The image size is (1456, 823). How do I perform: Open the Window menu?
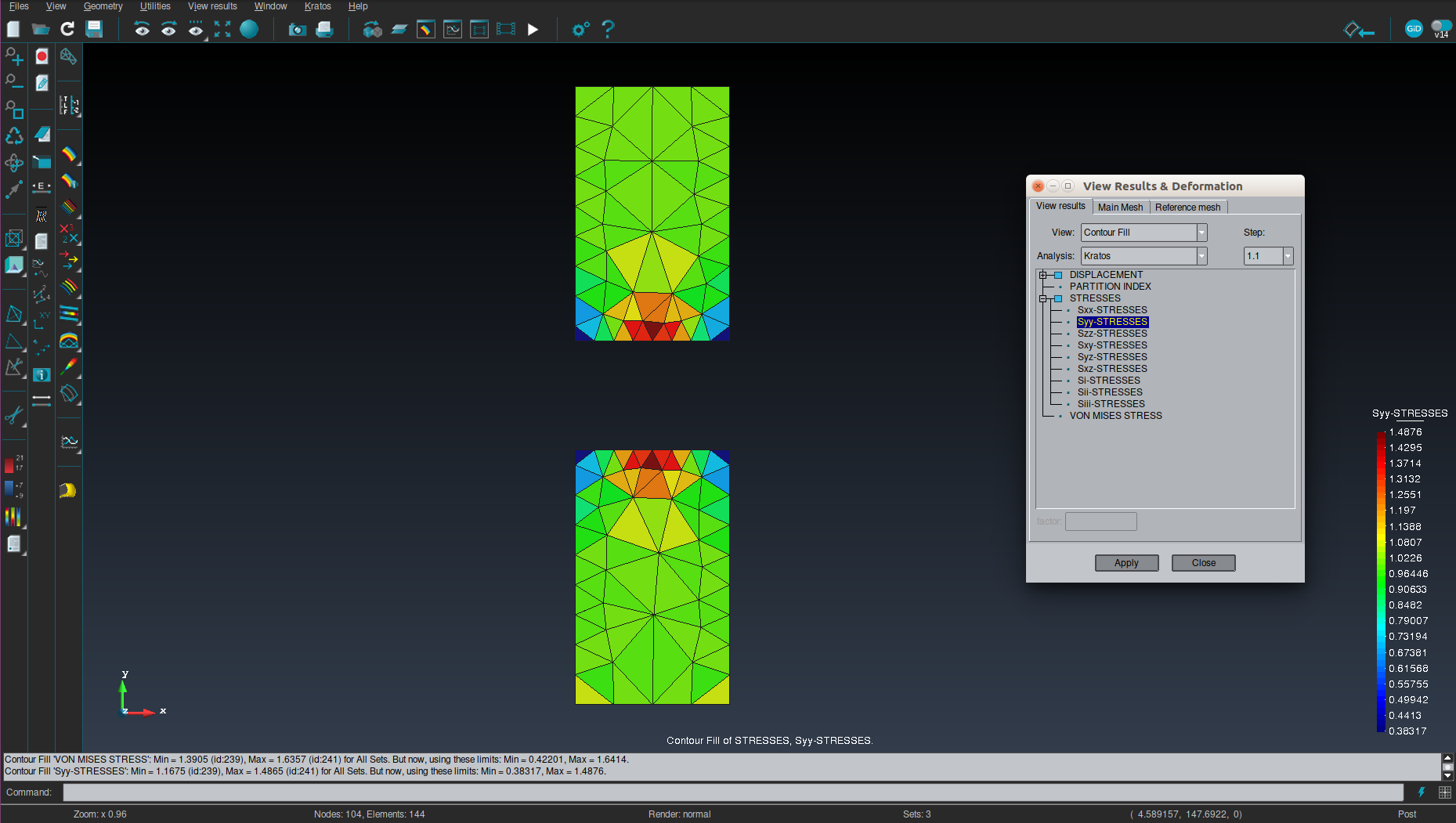click(x=270, y=6)
